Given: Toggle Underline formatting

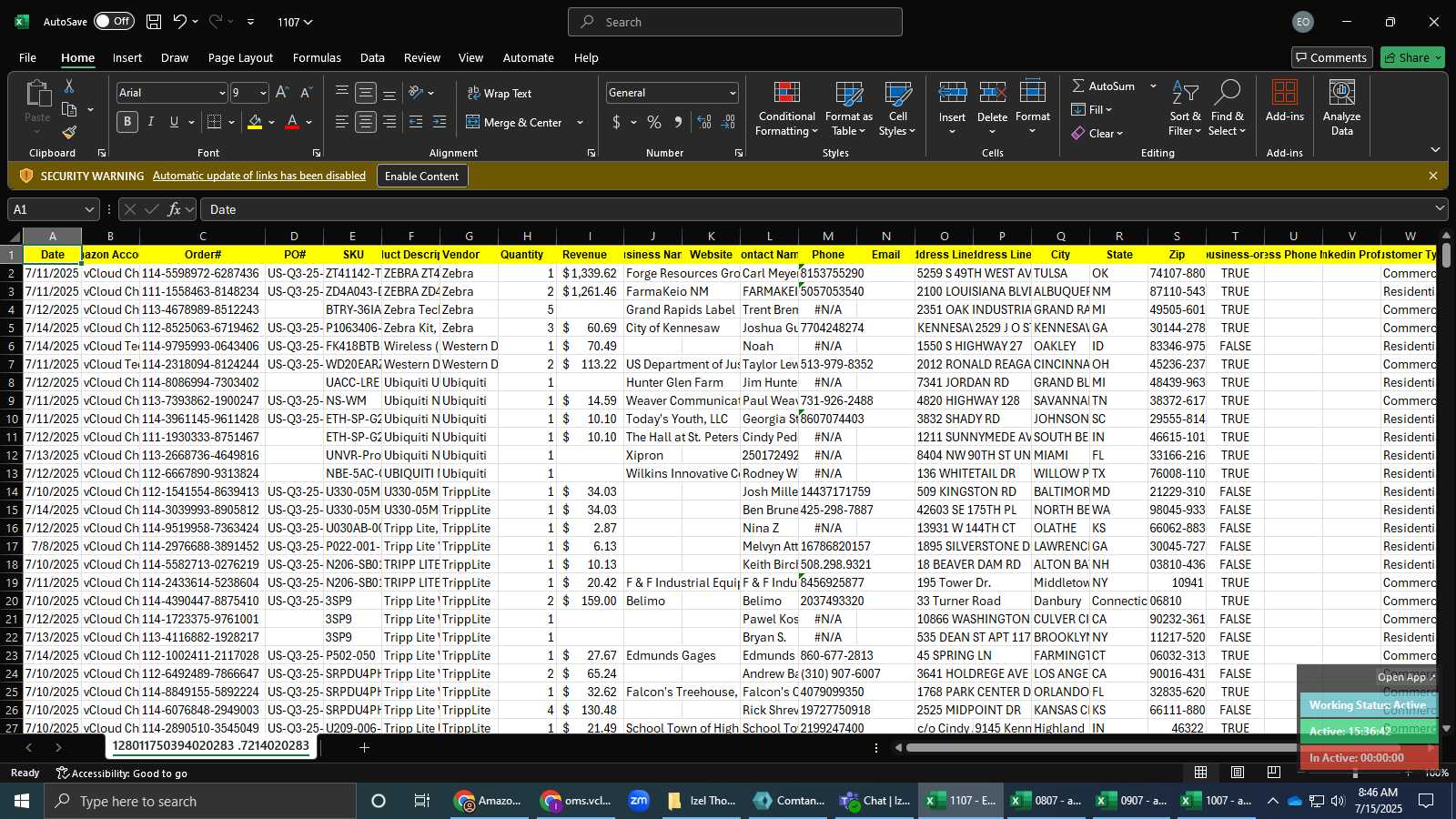Looking at the screenshot, I should coord(174,122).
